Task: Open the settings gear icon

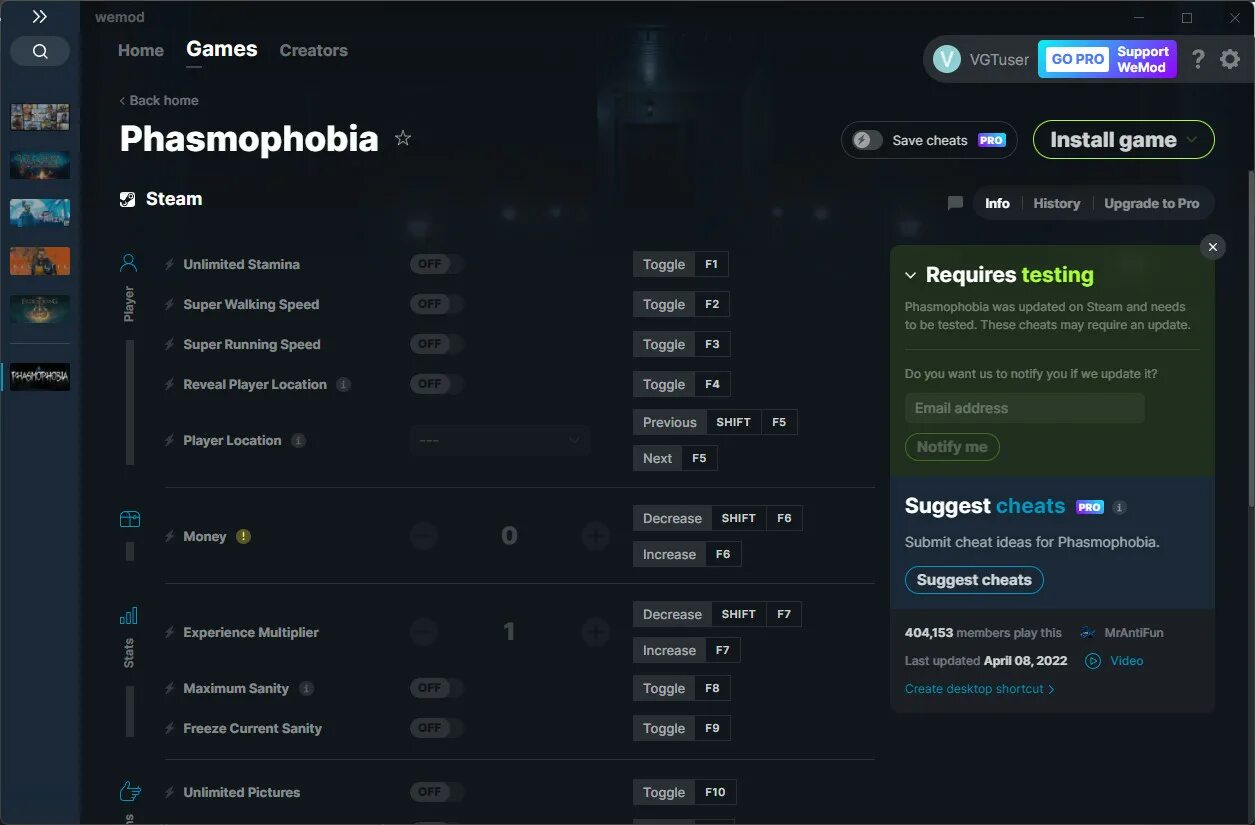Action: (1230, 59)
